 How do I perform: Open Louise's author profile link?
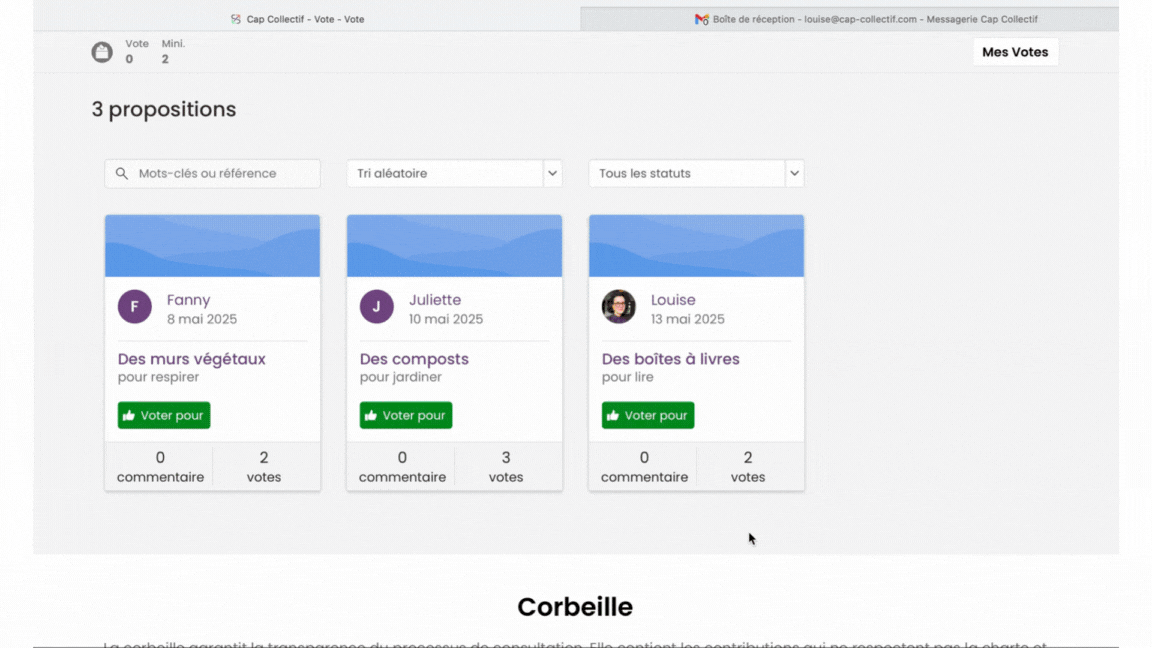point(673,300)
